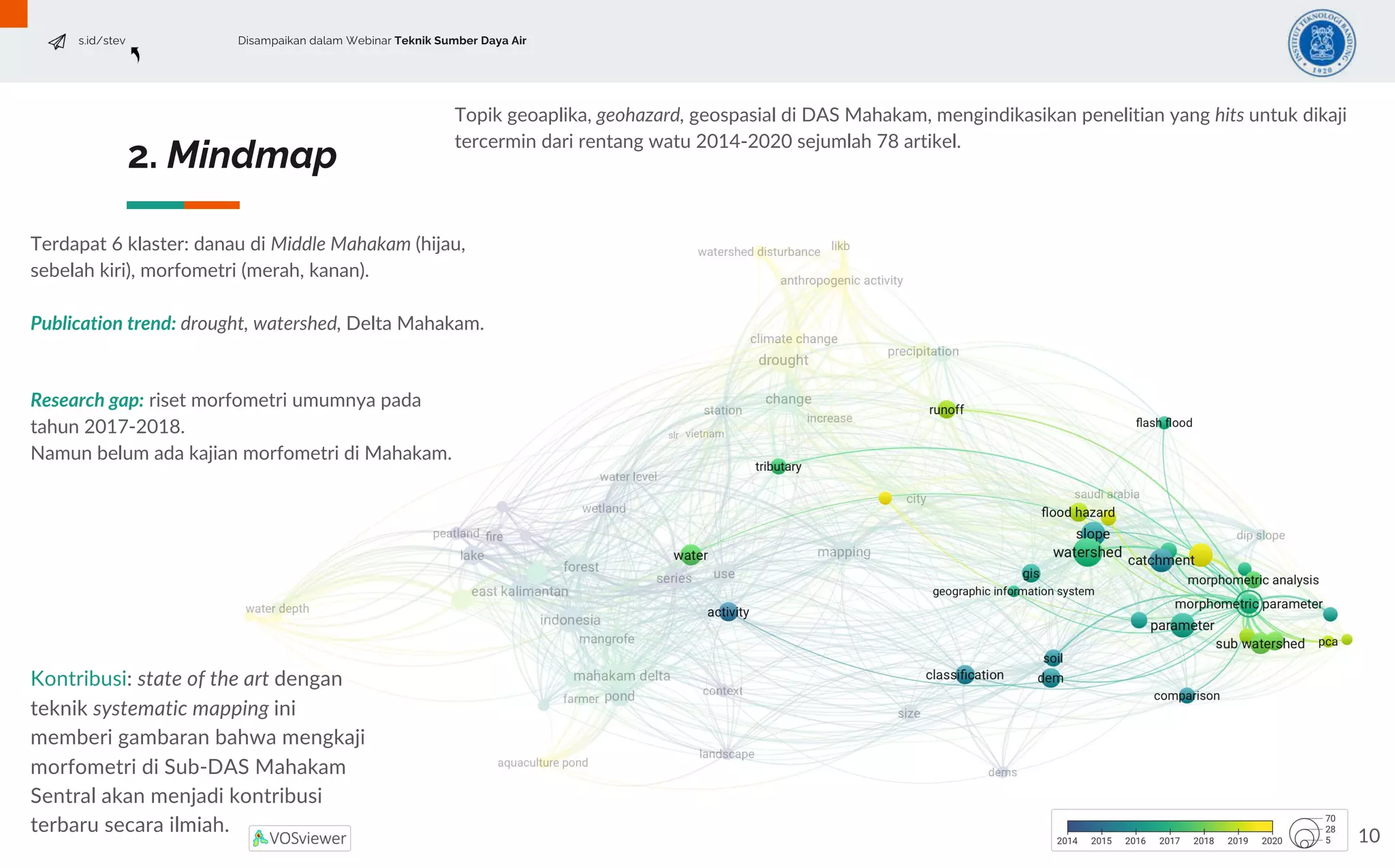Click the node size circles legend icon

(x=1305, y=833)
